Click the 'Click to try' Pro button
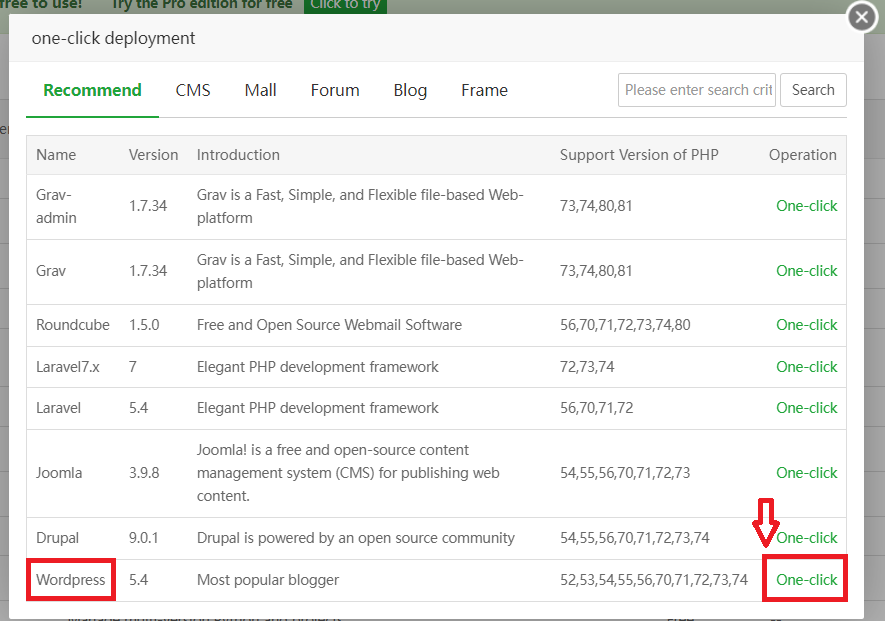The image size is (885, 621). click(x=345, y=5)
